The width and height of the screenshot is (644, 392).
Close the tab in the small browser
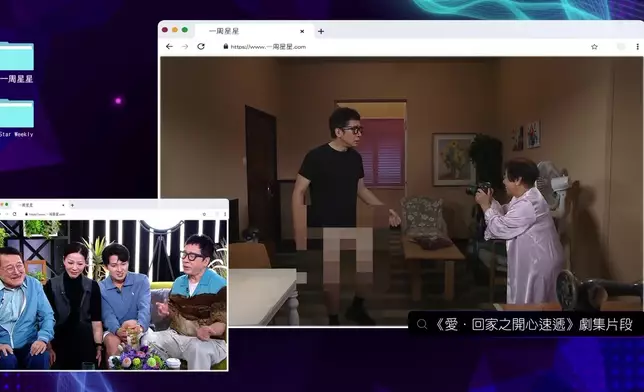click(63, 205)
